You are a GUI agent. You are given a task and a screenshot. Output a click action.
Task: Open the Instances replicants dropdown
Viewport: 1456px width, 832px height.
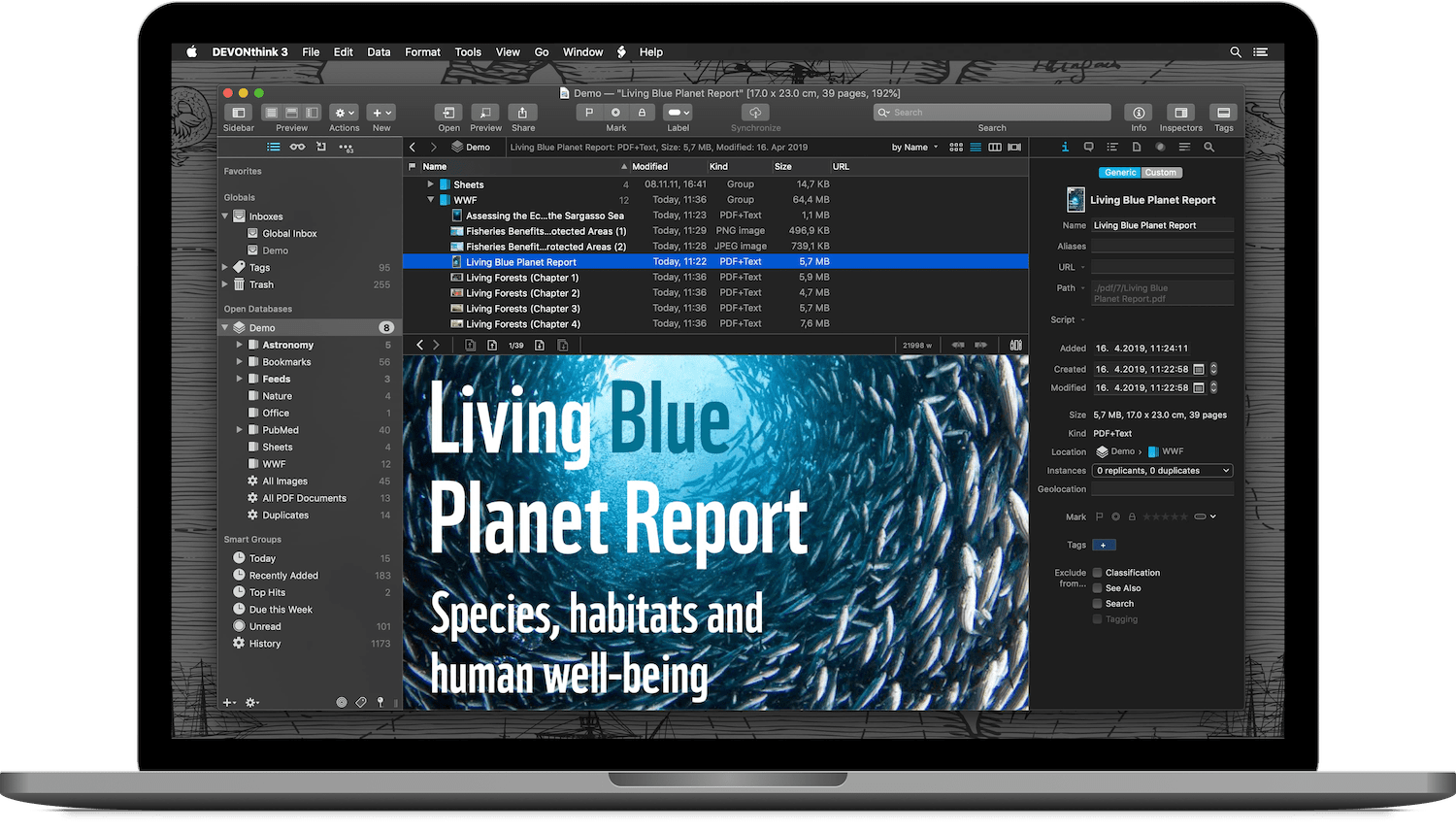click(x=1162, y=471)
